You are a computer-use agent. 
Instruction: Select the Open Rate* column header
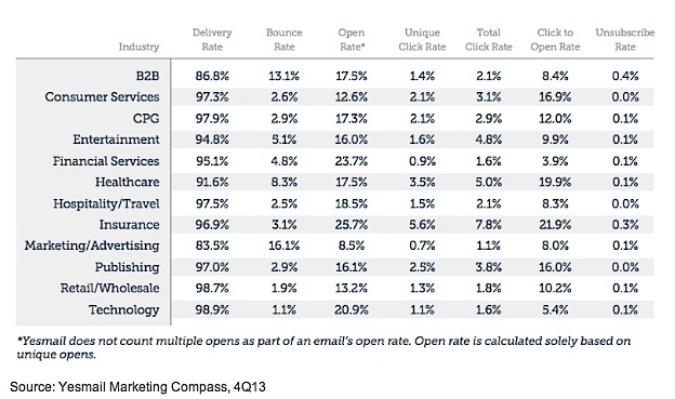(x=352, y=40)
